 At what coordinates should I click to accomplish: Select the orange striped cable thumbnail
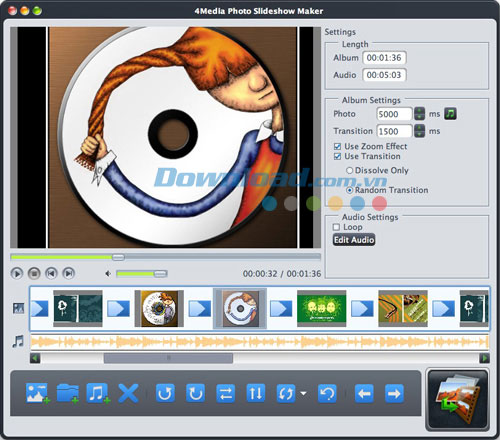[403, 308]
